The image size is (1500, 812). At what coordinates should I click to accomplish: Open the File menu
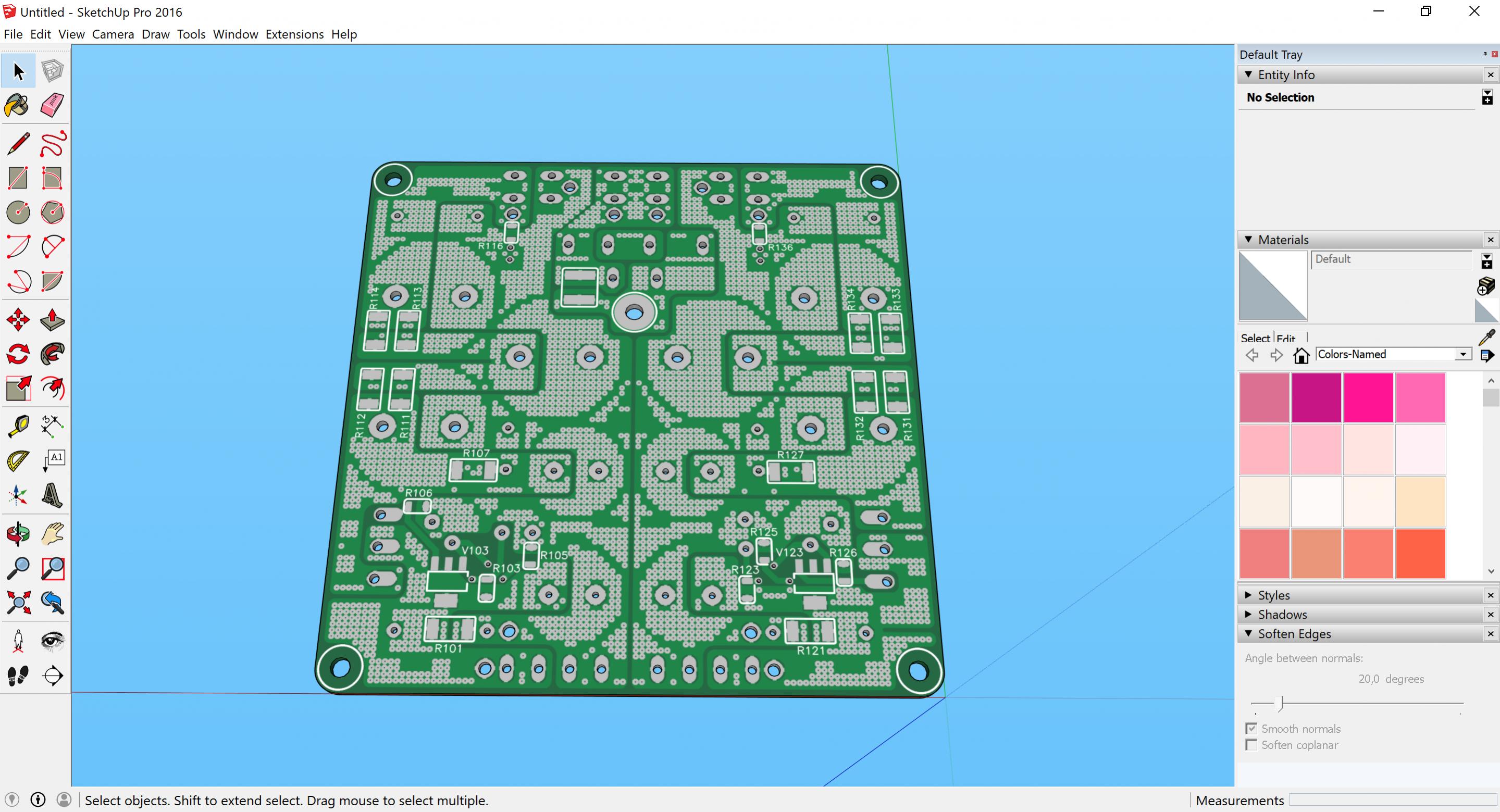(13, 34)
